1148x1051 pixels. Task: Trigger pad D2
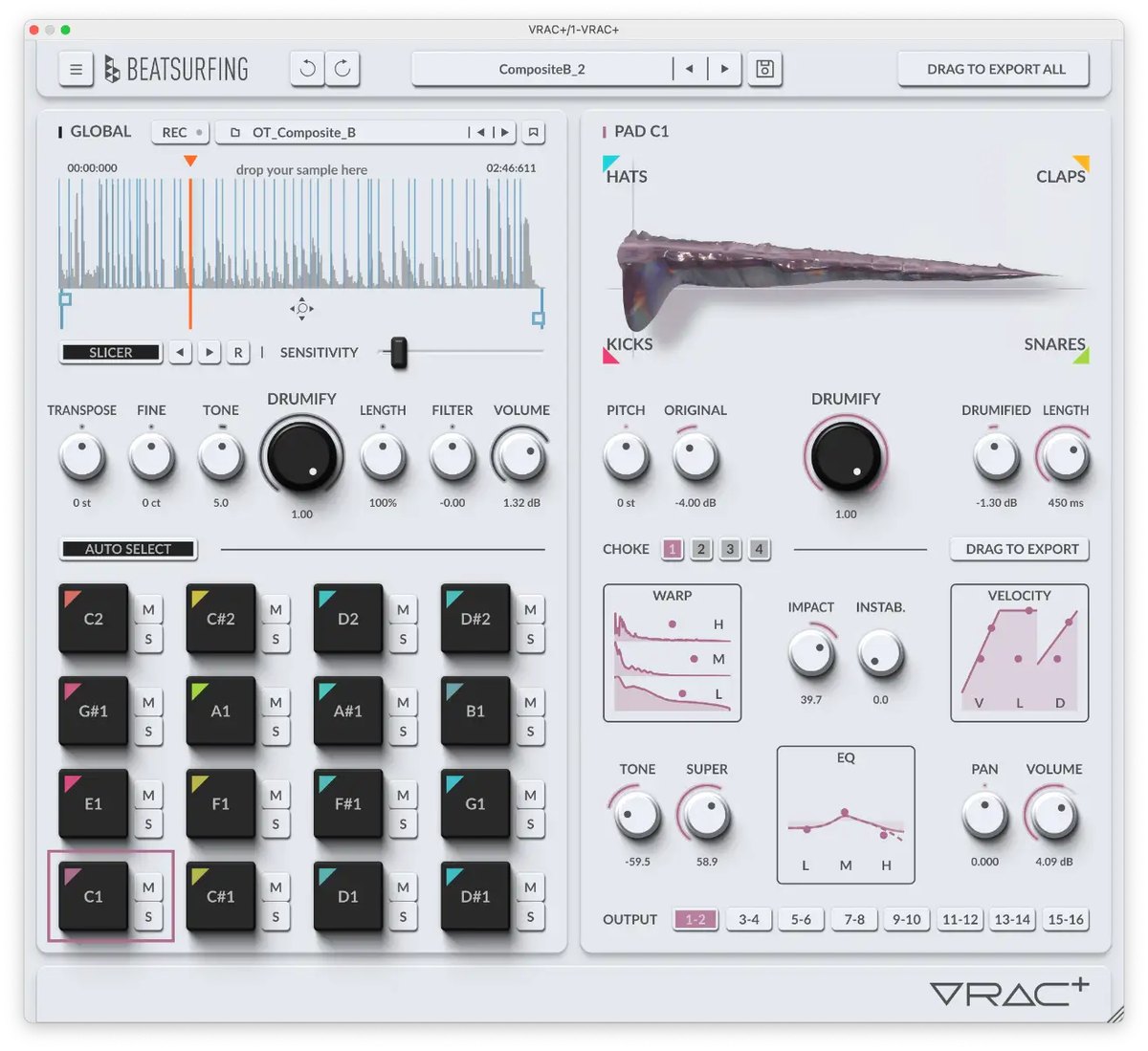pyautogui.click(x=348, y=619)
